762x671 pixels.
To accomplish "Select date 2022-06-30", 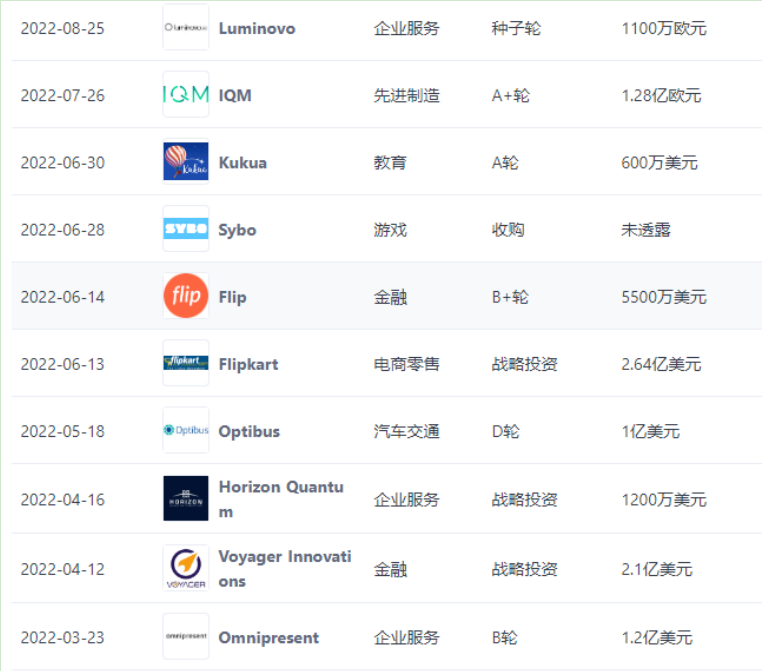I will point(63,162).
